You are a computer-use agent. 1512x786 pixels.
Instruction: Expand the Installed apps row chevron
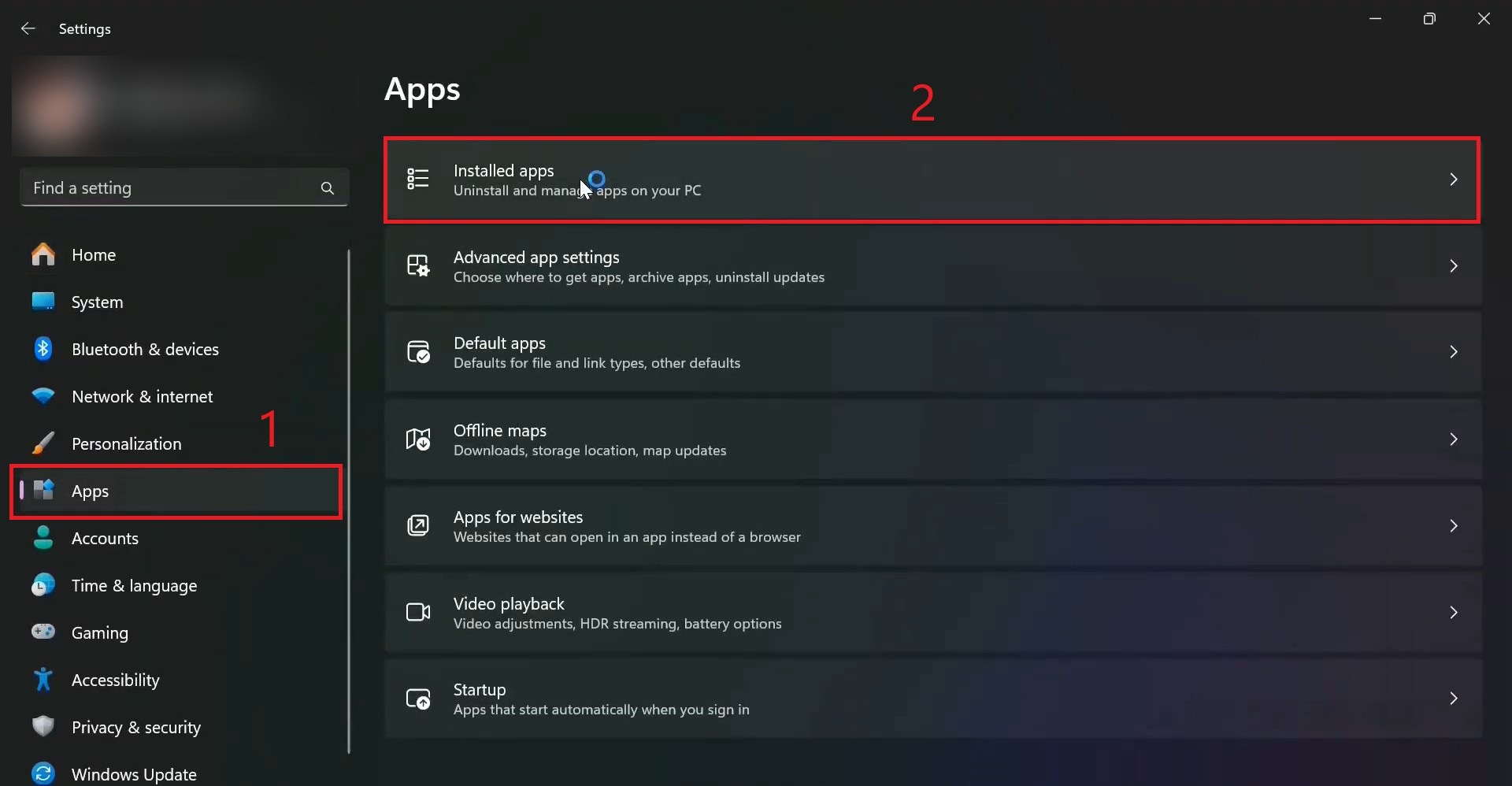tap(1454, 179)
